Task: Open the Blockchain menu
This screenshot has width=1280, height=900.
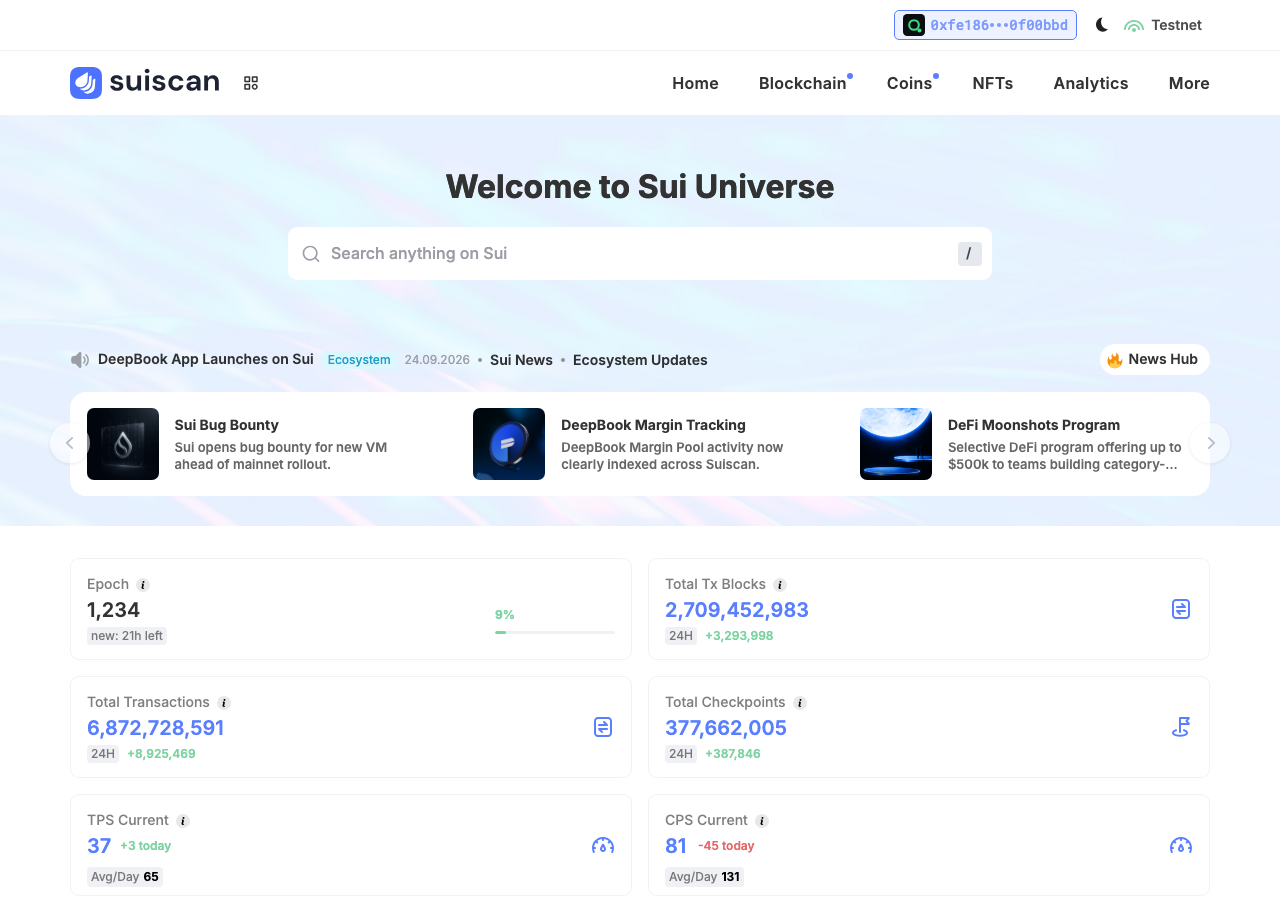Action: (803, 83)
